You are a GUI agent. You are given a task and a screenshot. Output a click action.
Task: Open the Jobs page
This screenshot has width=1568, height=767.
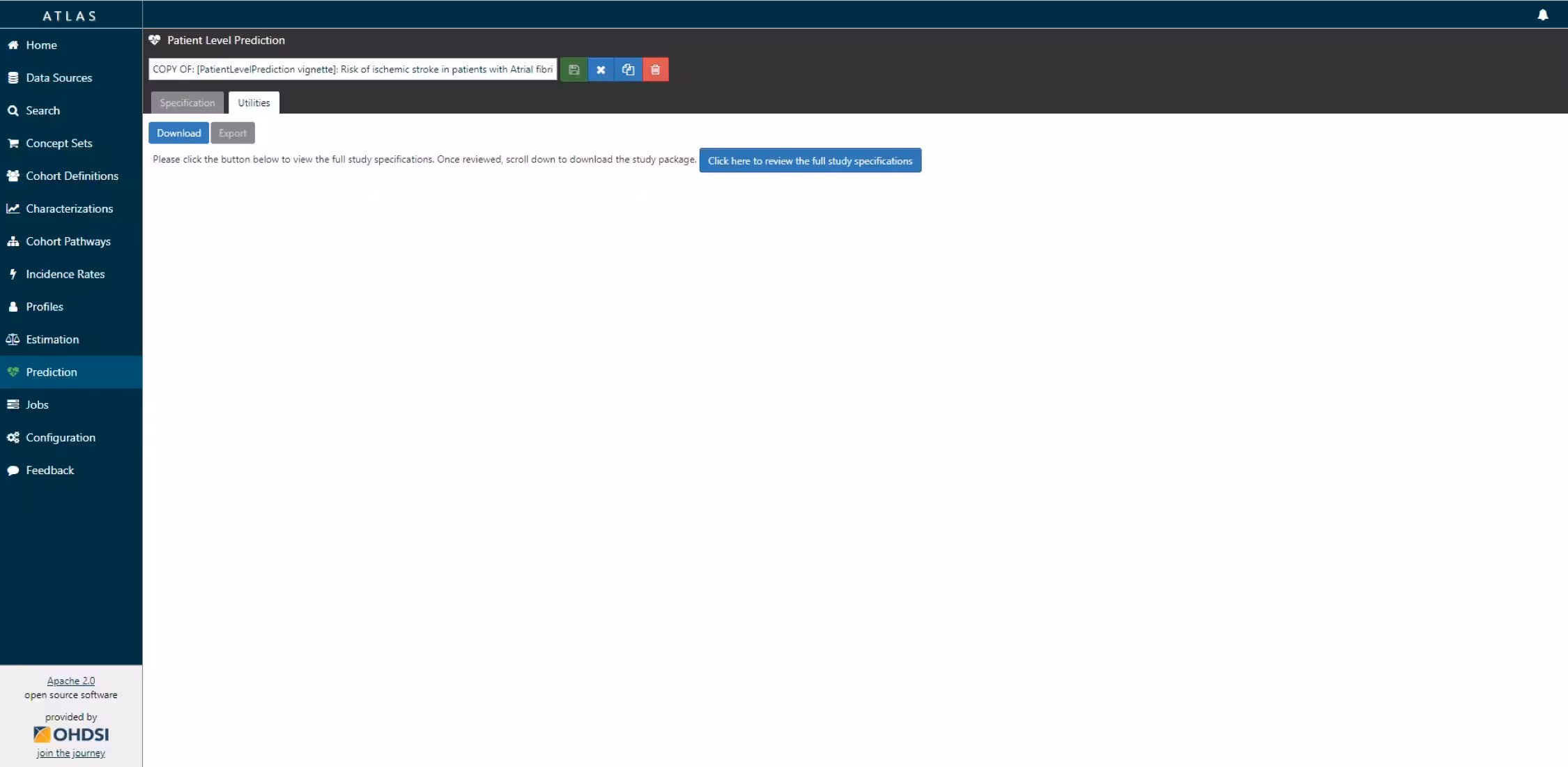click(x=71, y=405)
